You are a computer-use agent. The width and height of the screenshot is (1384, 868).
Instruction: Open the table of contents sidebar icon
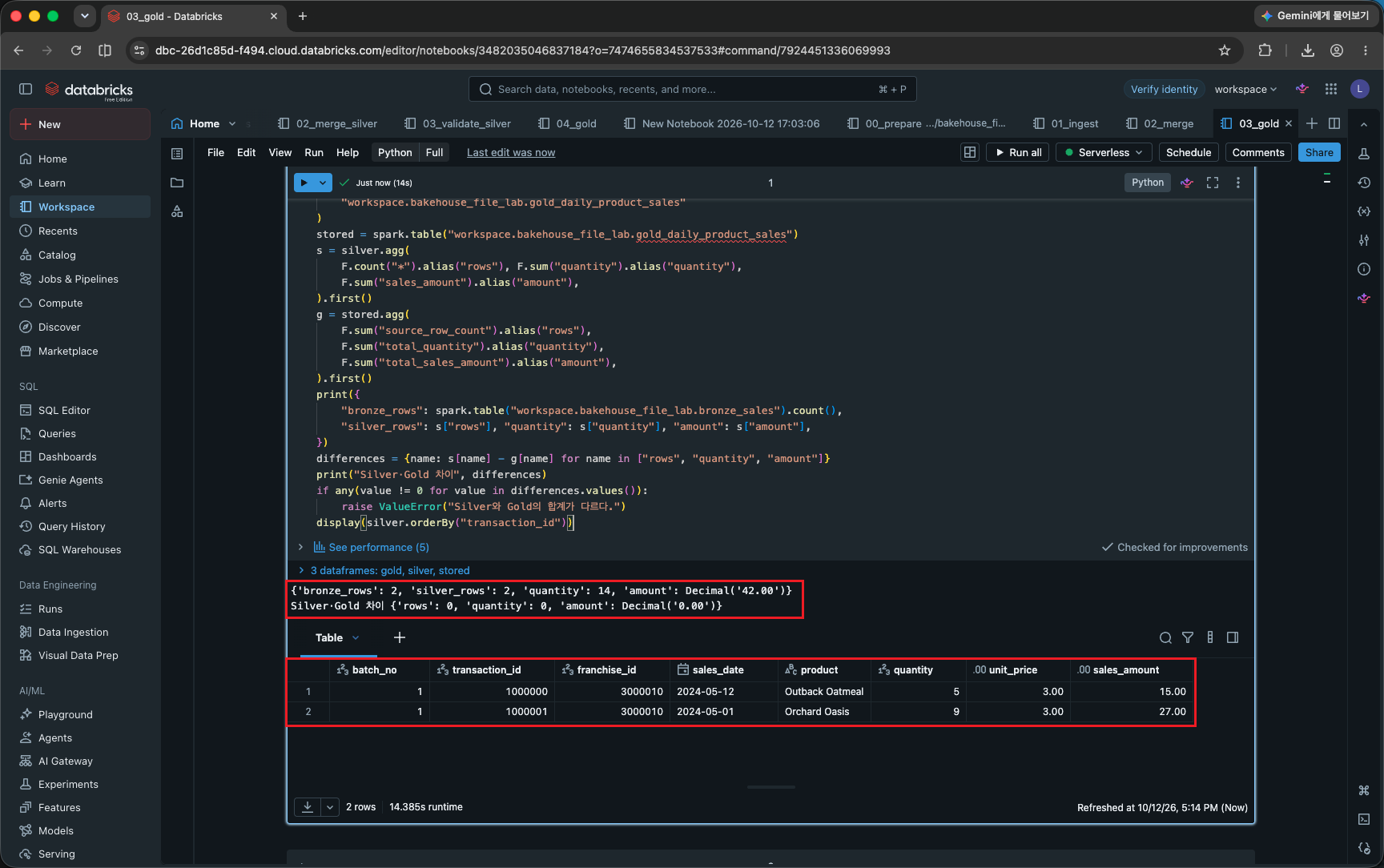pos(177,153)
